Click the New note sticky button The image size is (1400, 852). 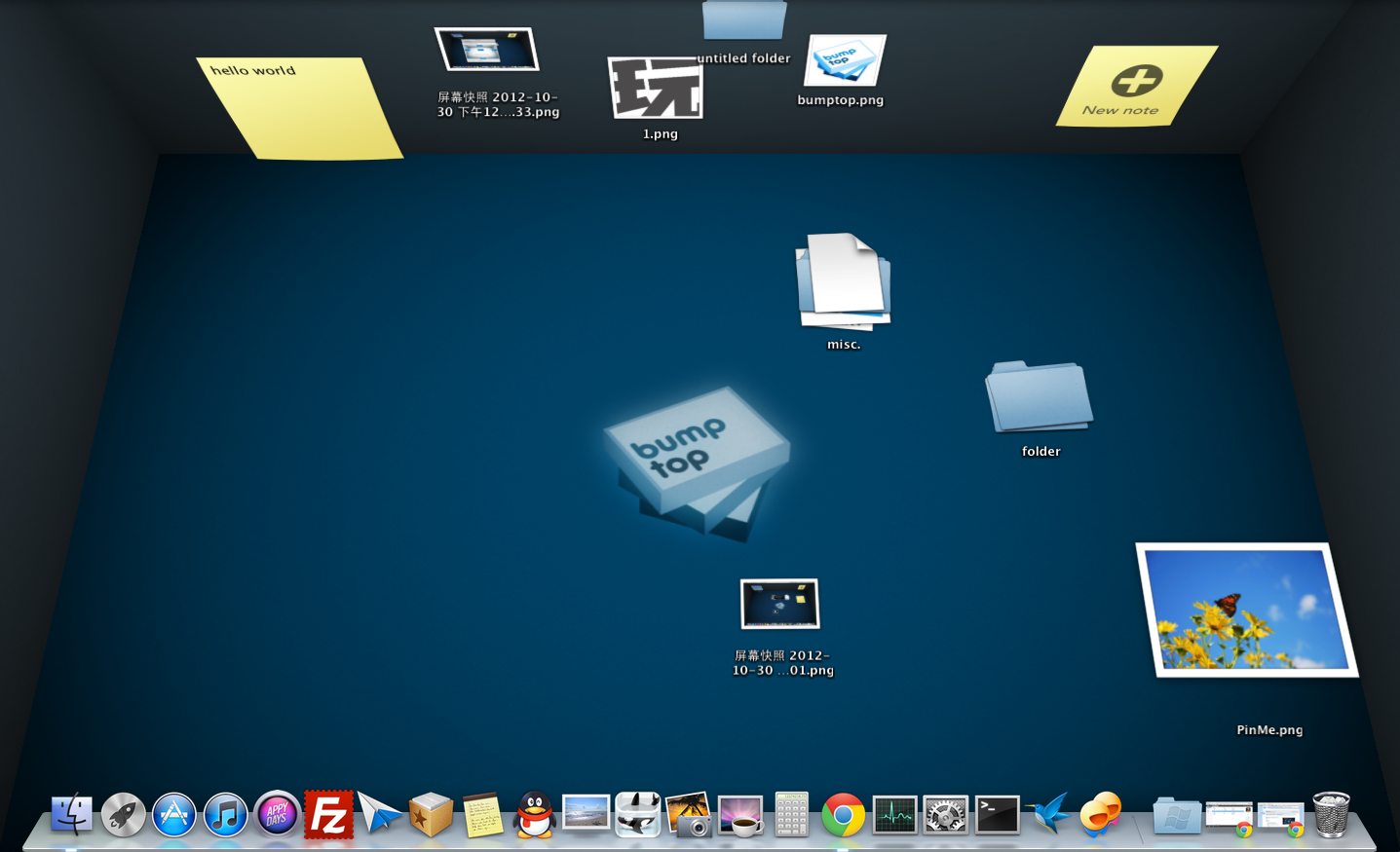pyautogui.click(x=1136, y=86)
